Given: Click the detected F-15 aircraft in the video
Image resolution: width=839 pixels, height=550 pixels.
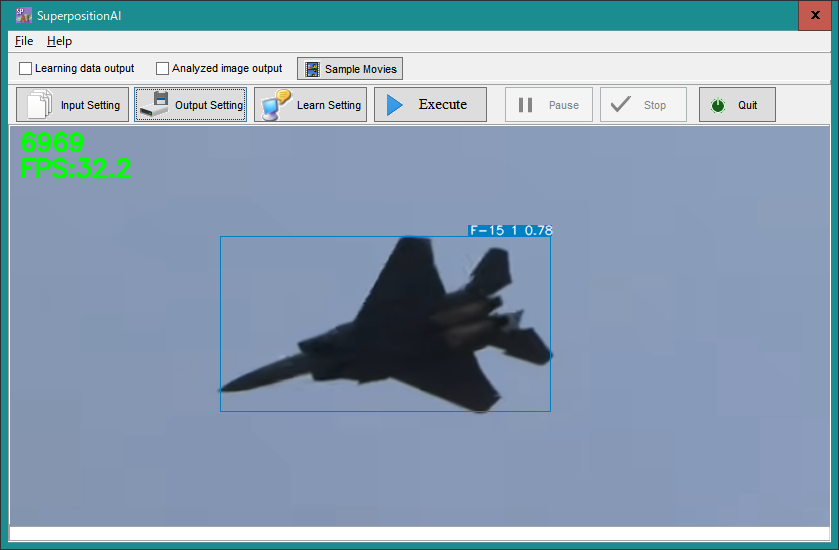Looking at the screenshot, I should click(x=385, y=324).
